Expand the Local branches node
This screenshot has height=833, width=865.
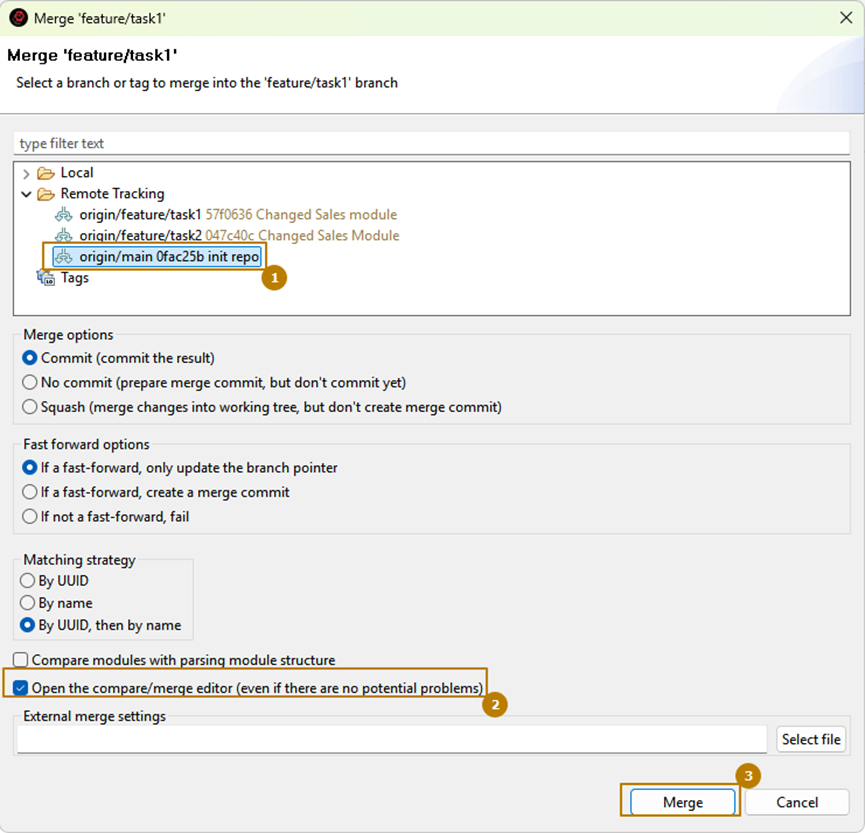coord(26,173)
